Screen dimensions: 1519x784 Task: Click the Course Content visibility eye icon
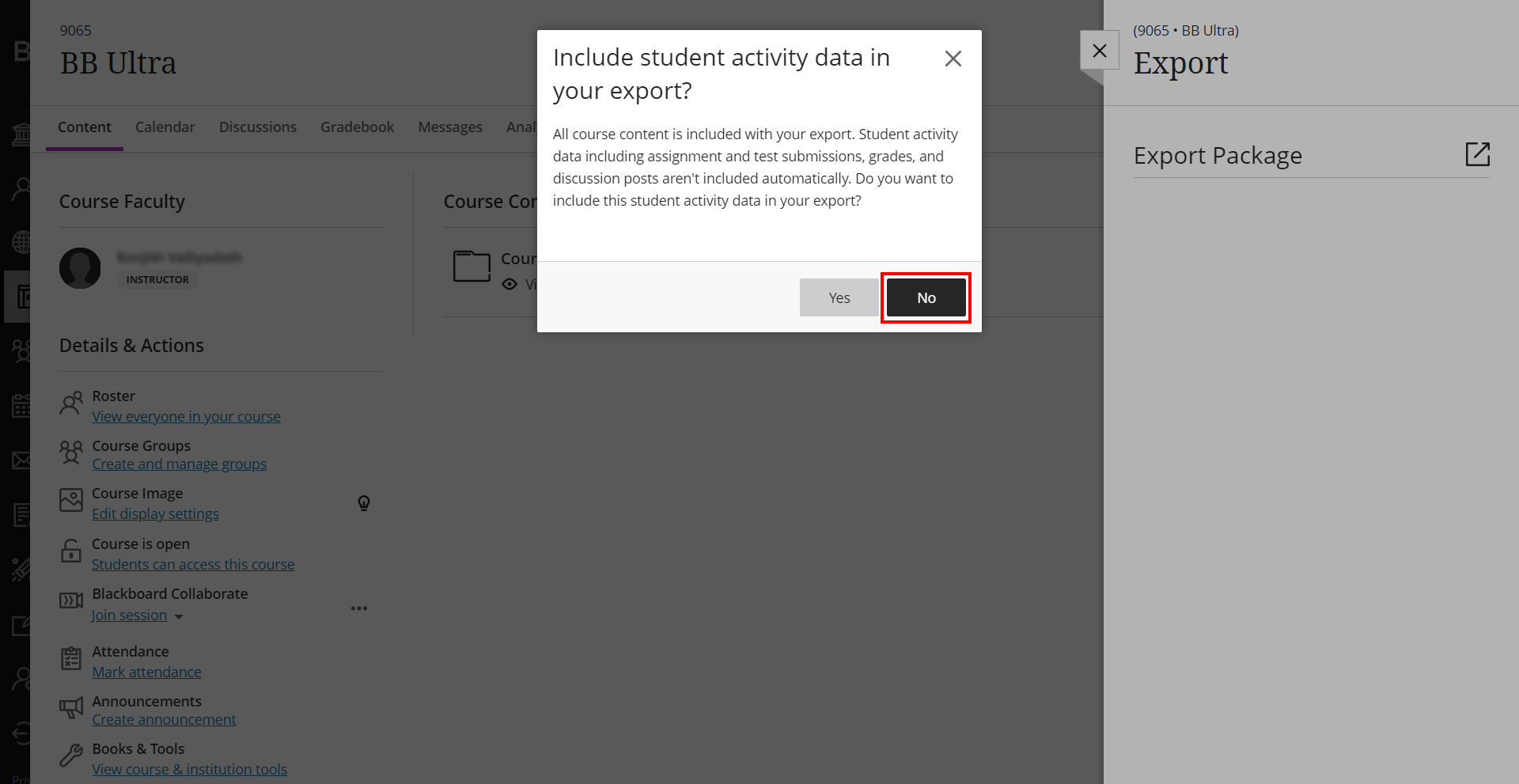click(509, 284)
